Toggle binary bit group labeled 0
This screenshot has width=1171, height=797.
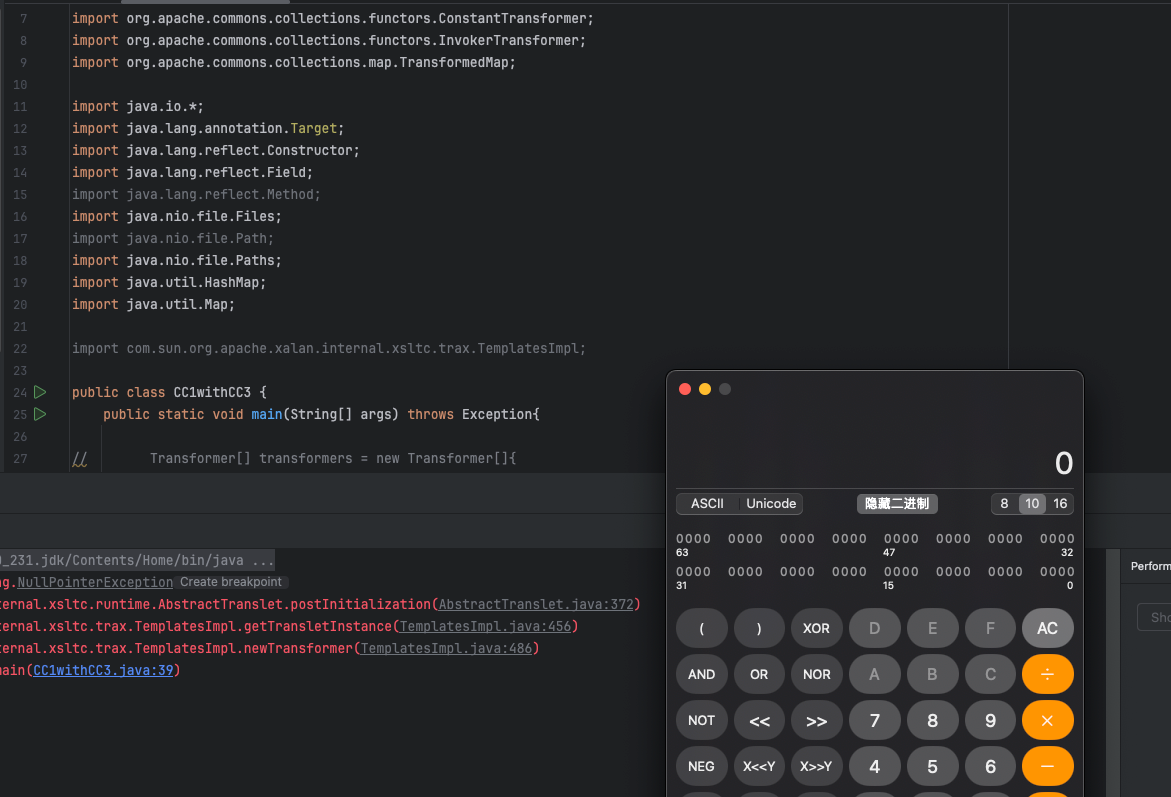pyautogui.click(x=1057, y=571)
